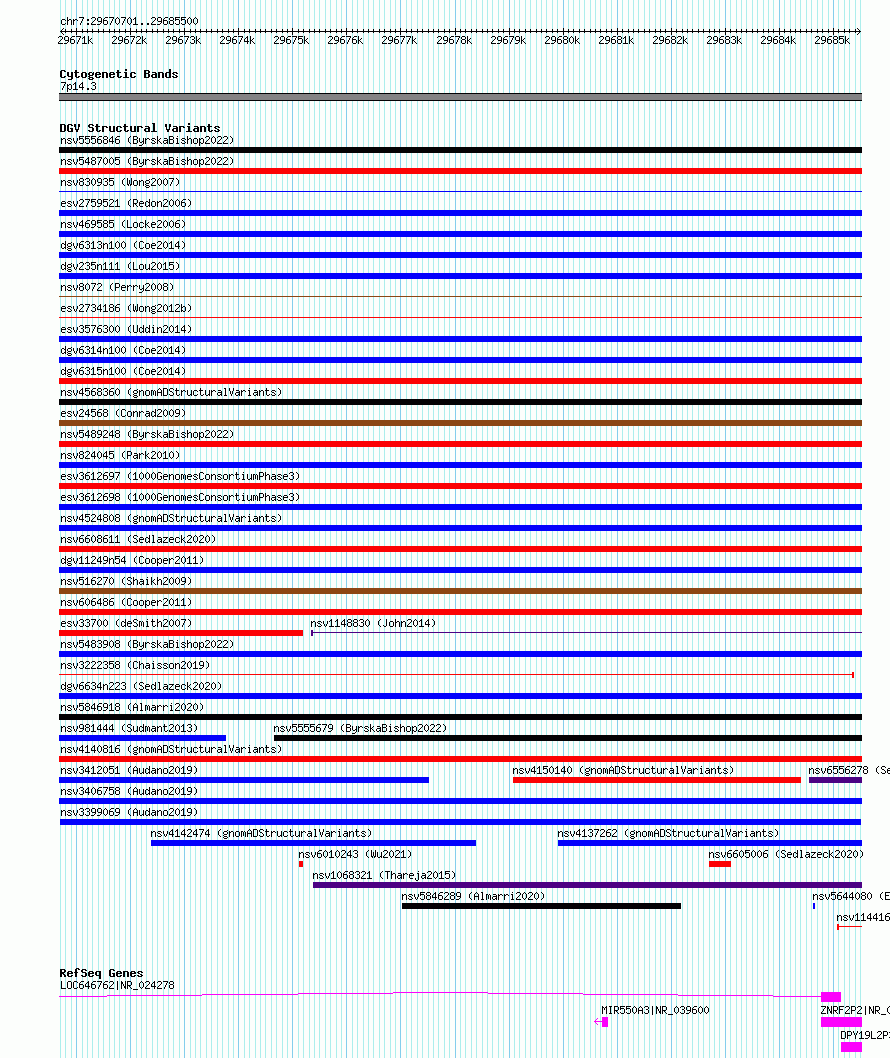
Task: Select nsv8072 (Perry2008) variant
Action: coord(117,287)
